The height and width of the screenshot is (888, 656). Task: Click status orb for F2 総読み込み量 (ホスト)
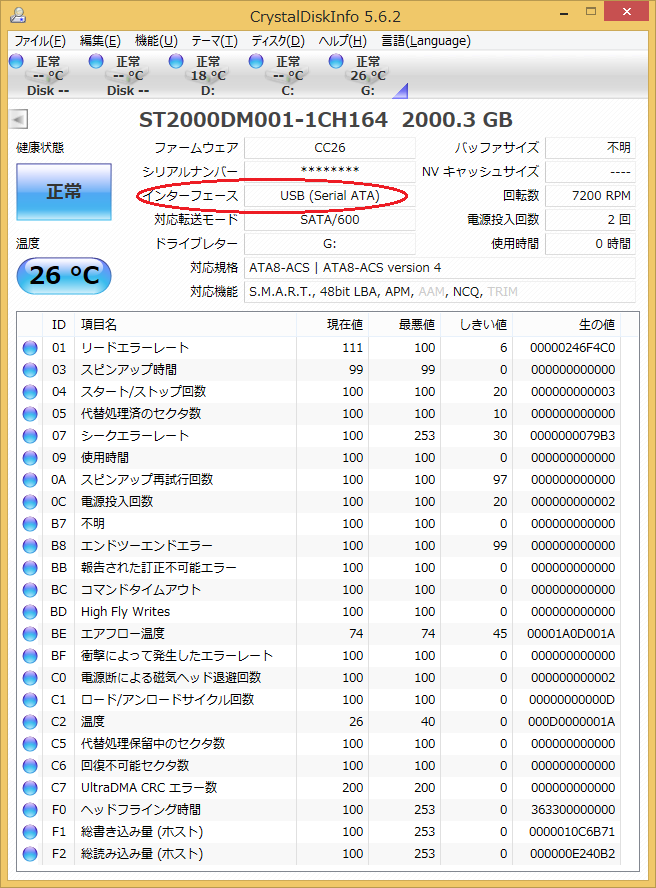(30, 854)
